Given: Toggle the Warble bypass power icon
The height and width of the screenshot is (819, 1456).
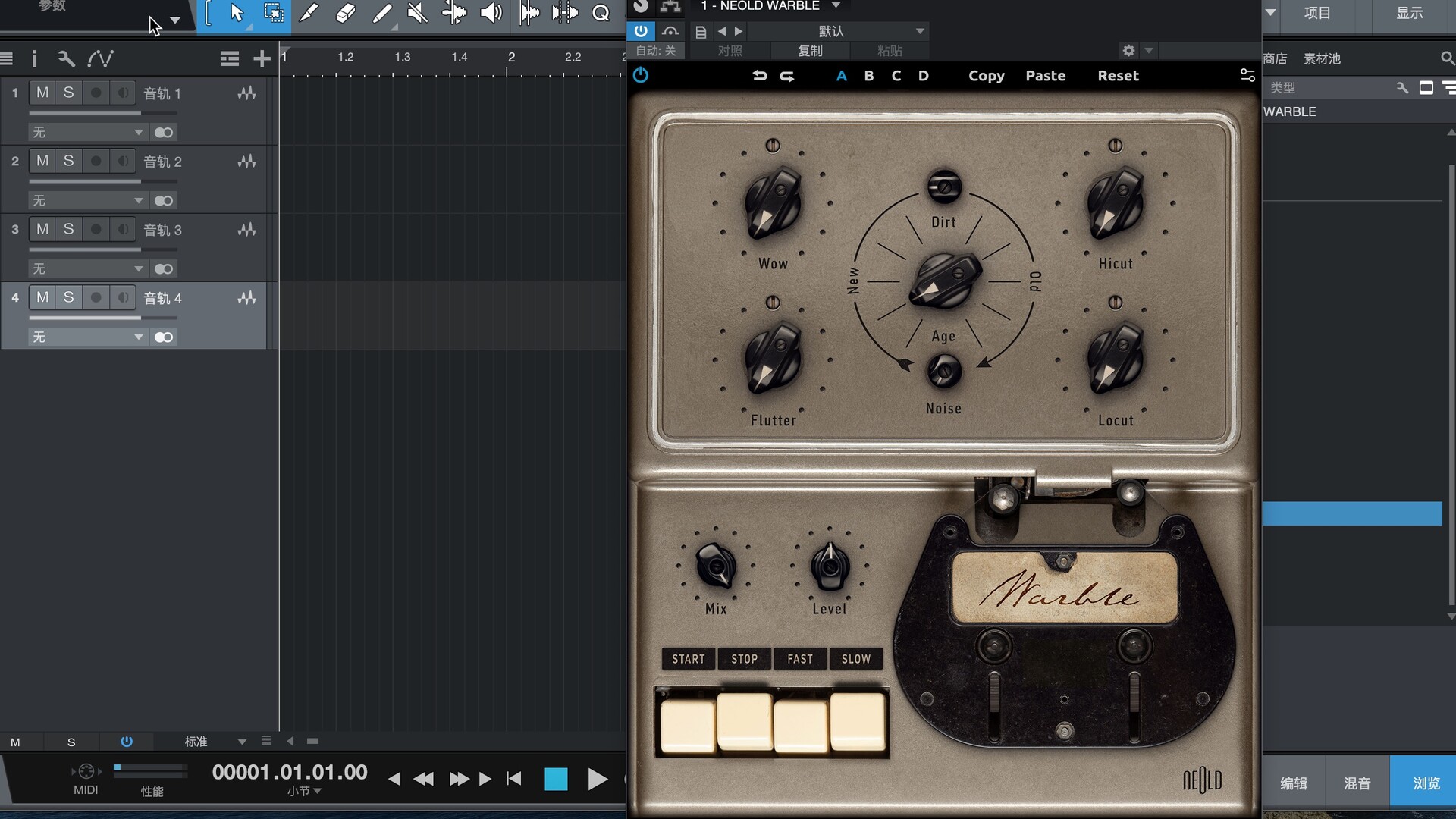Looking at the screenshot, I should [x=641, y=75].
